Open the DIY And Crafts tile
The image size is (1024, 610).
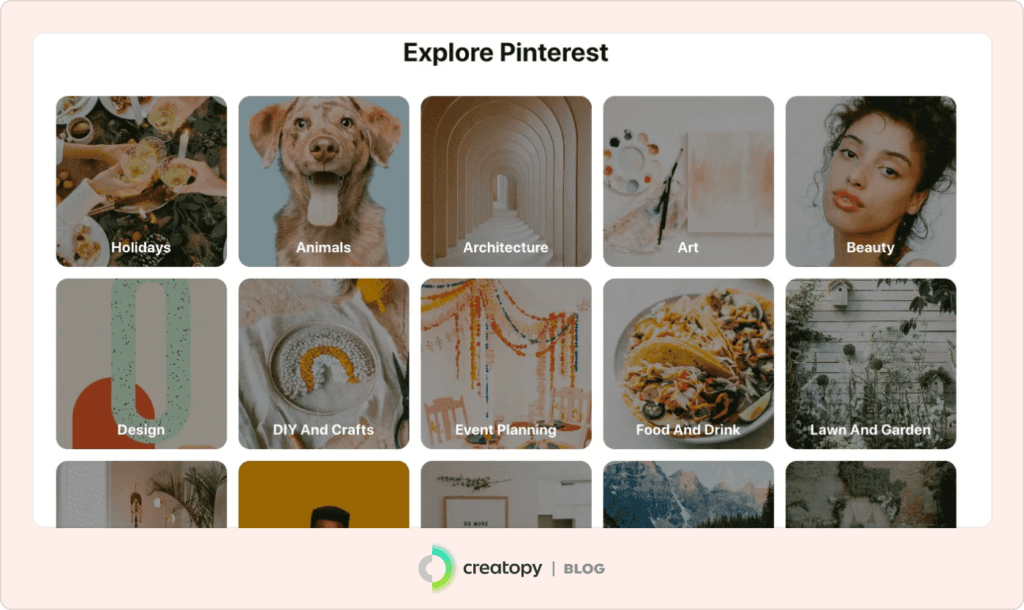coord(323,364)
